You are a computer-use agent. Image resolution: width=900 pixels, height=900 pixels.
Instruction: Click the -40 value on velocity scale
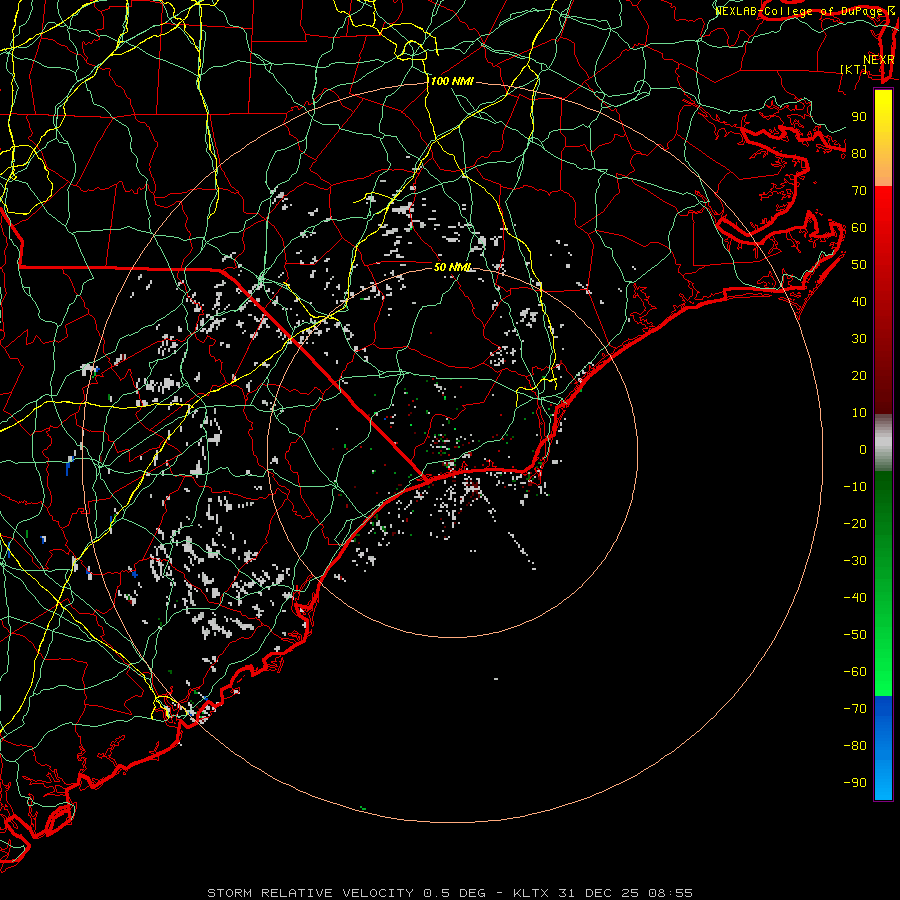(x=855, y=598)
